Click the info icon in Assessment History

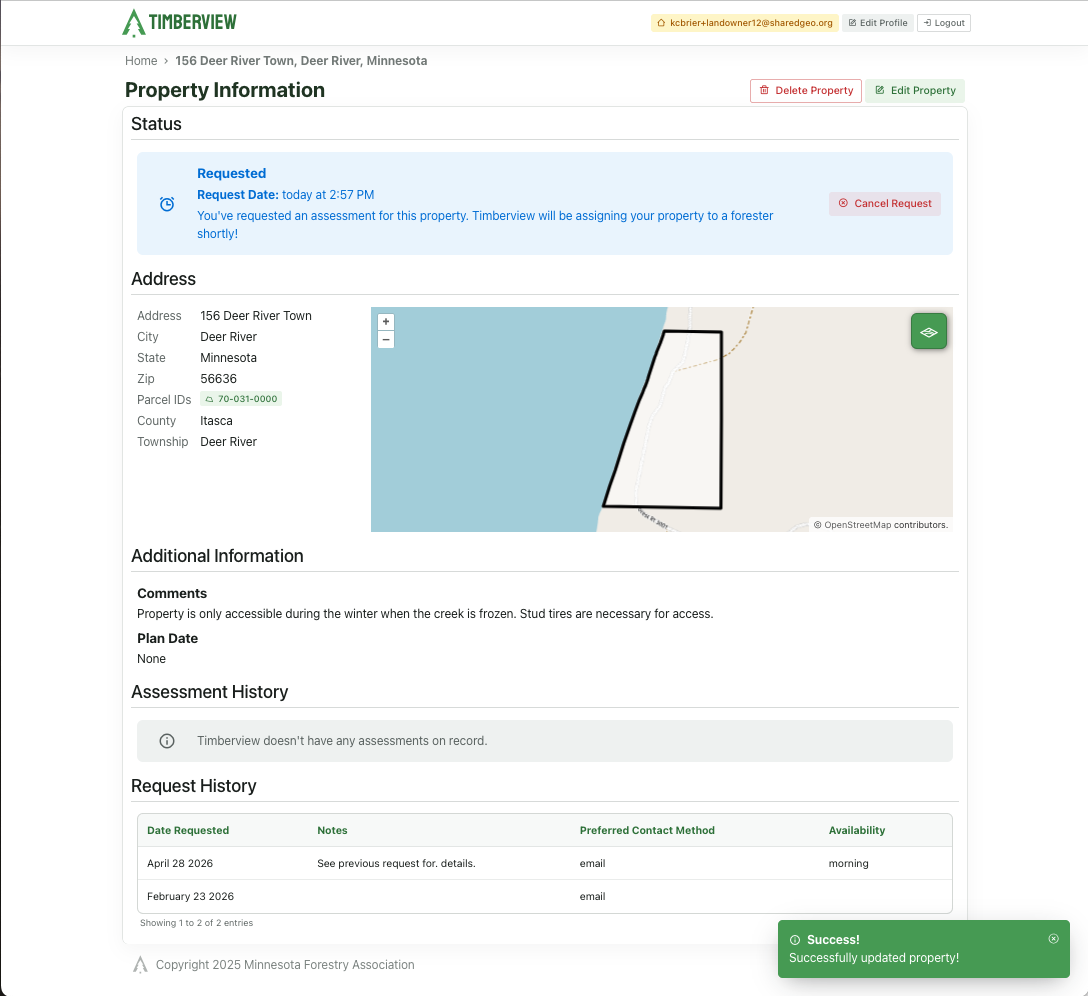pyautogui.click(x=167, y=741)
